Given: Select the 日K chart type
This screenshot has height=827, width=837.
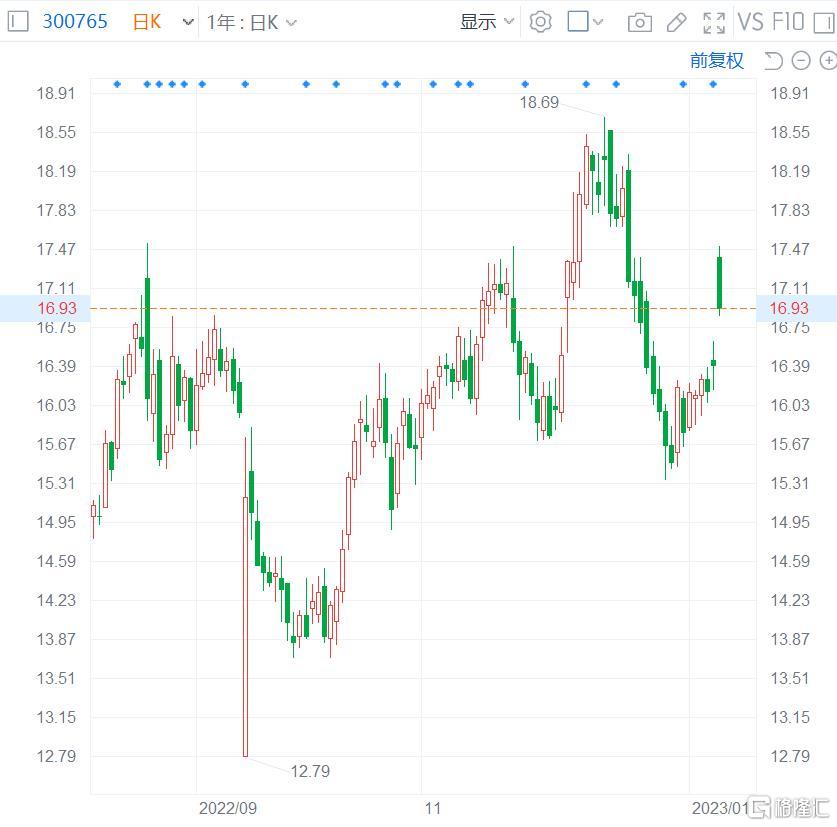Looking at the screenshot, I should (147, 22).
